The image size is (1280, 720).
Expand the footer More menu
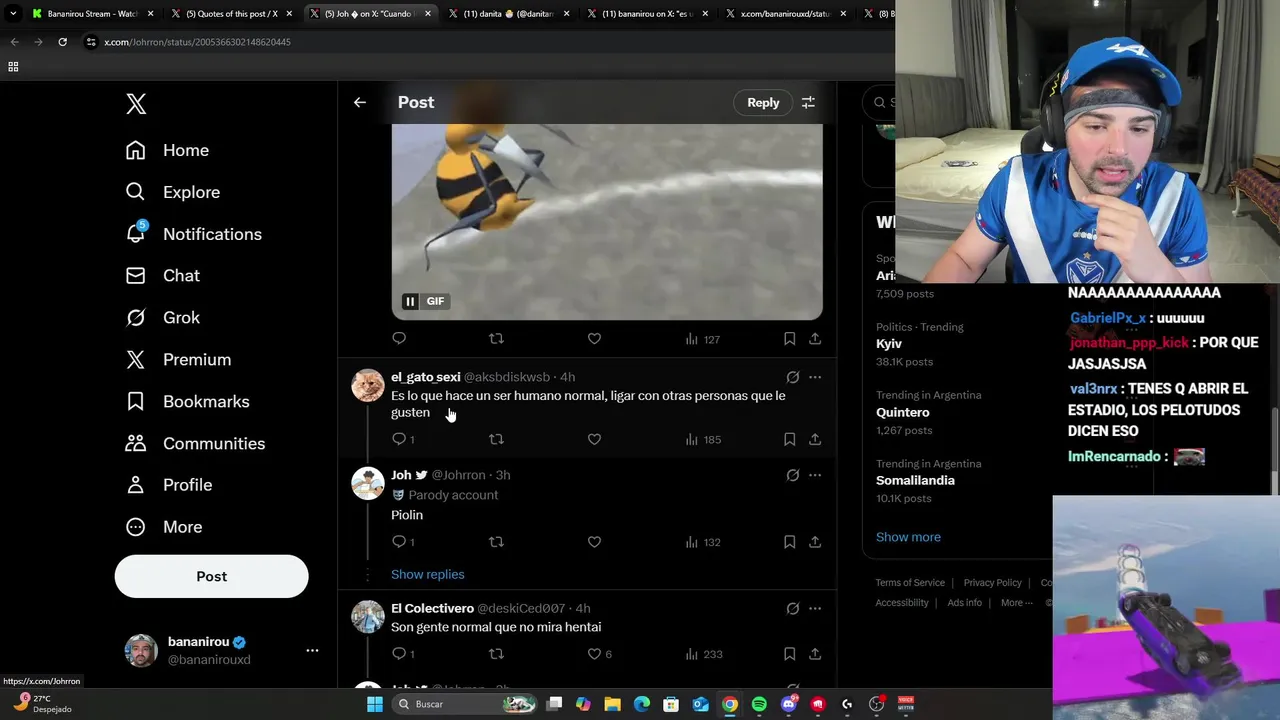coord(1016,603)
